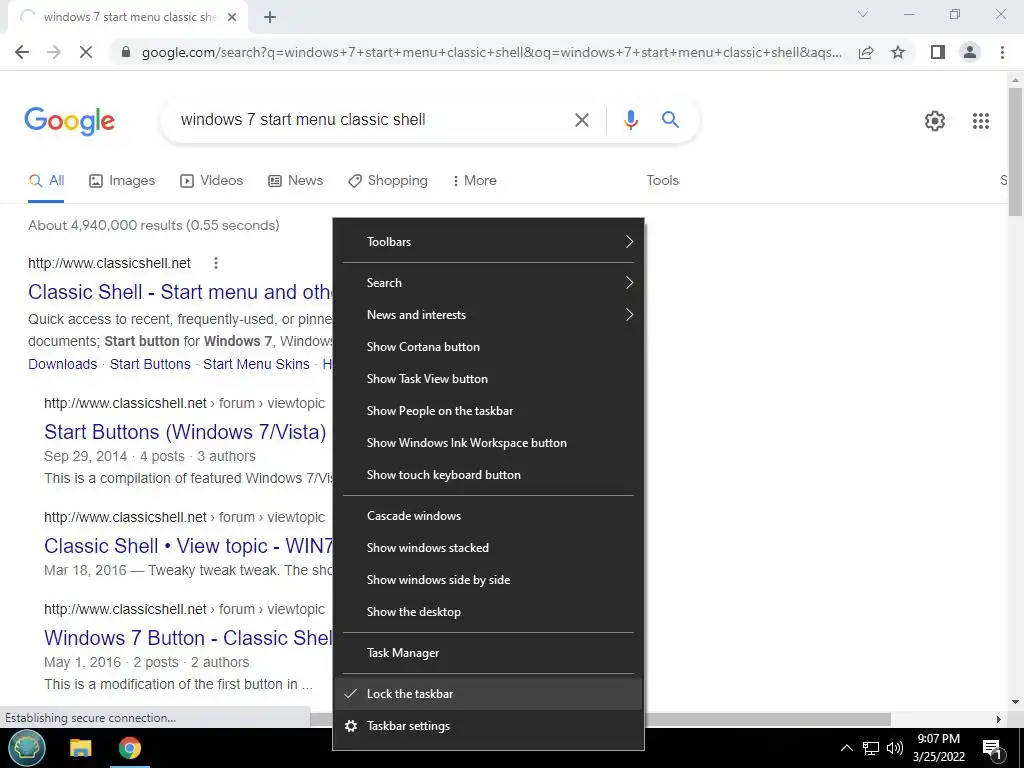Start voice search with the microphone
1024x768 pixels.
click(630, 120)
